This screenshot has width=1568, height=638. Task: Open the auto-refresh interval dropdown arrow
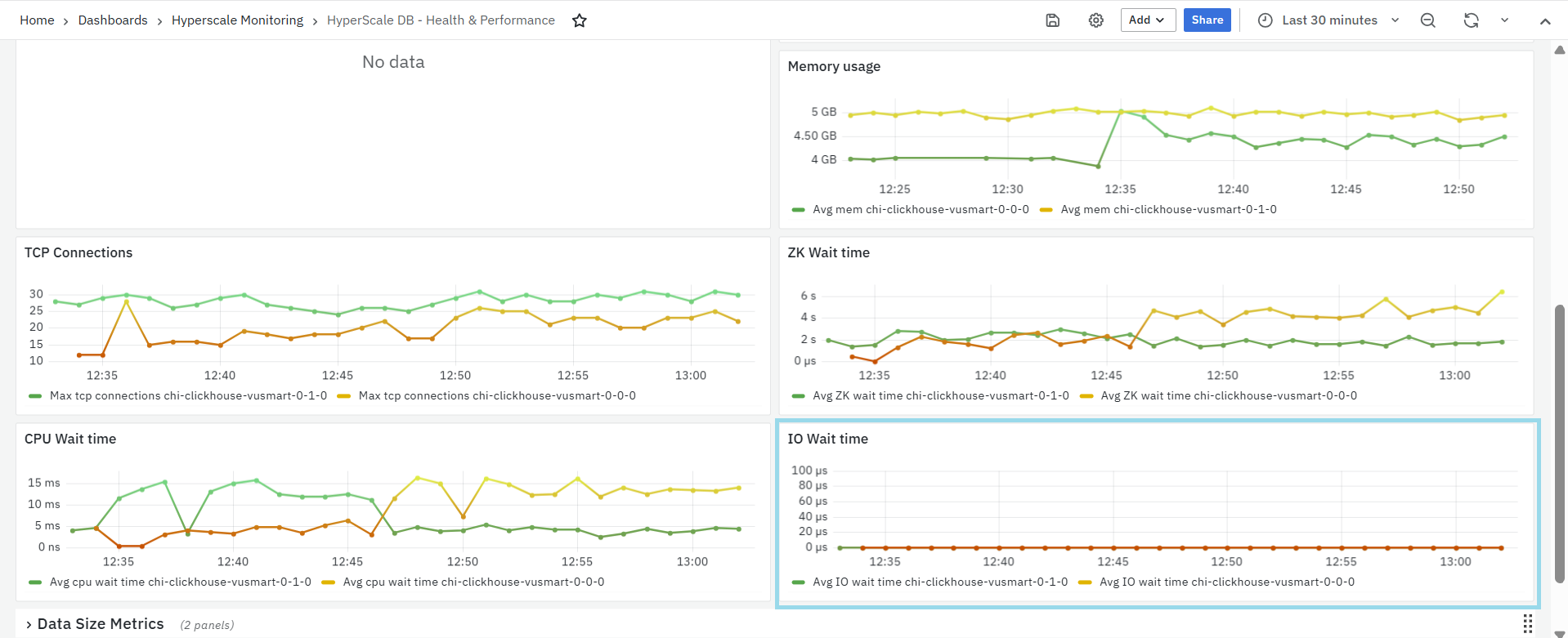coord(1504,20)
